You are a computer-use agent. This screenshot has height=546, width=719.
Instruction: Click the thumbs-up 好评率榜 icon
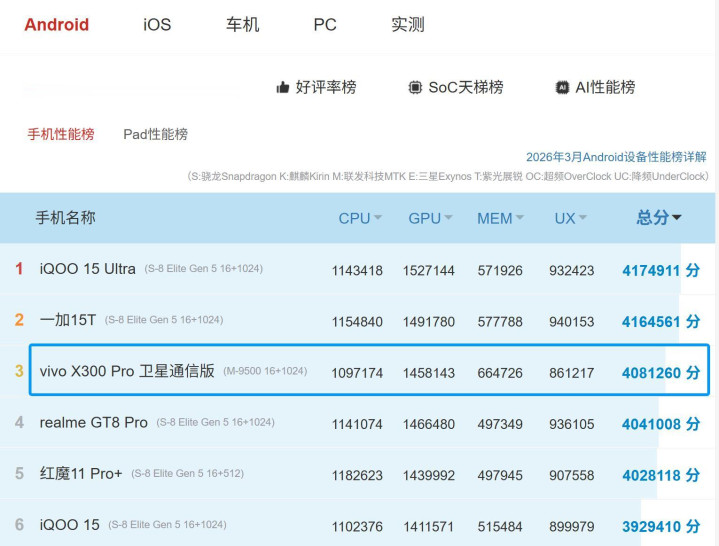tap(283, 88)
